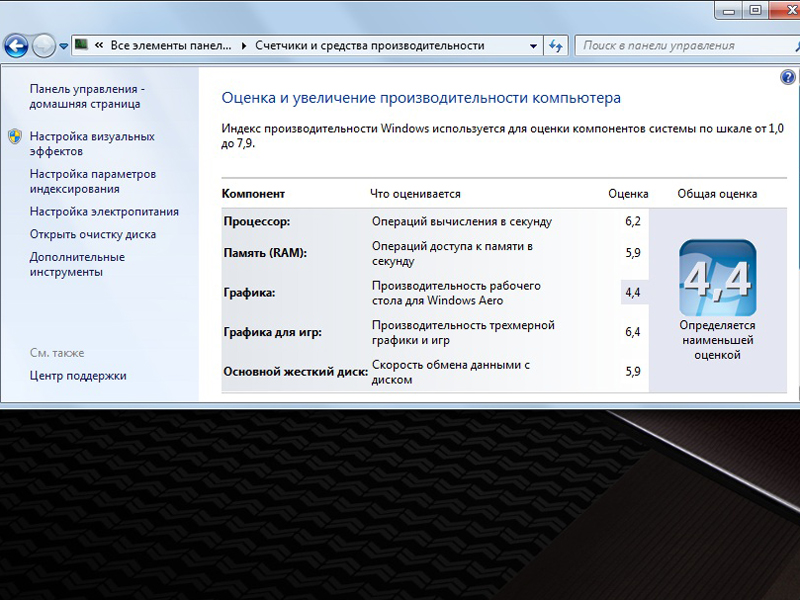Click the 'Процессор:' component label

[257, 222]
